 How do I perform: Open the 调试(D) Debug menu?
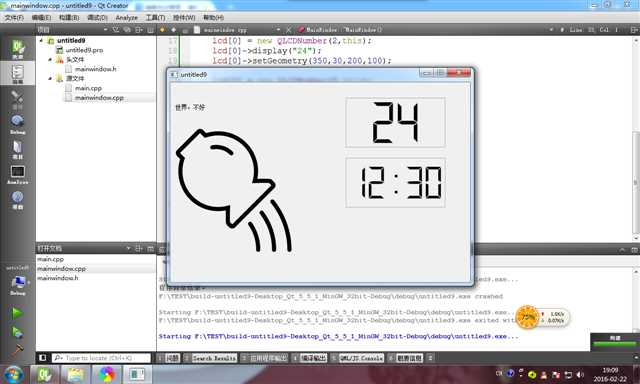pos(97,18)
